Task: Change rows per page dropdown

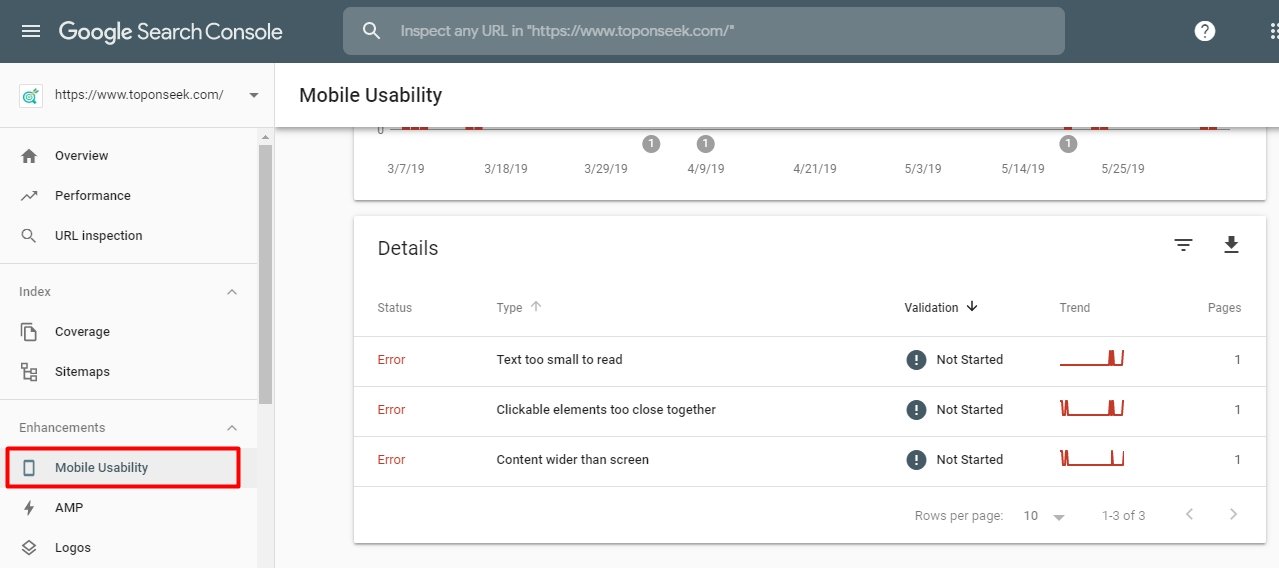Action: pyautogui.click(x=1044, y=516)
